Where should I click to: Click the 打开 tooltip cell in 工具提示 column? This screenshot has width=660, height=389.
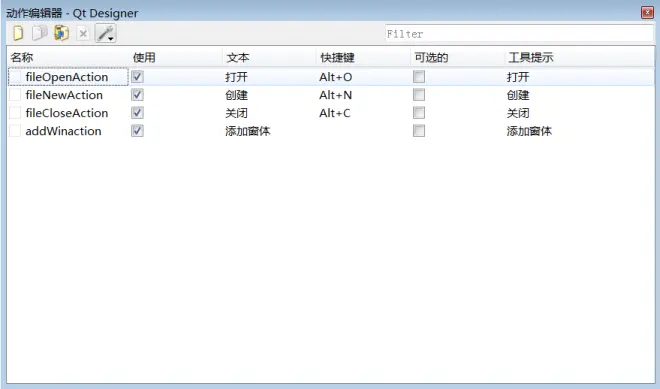point(518,77)
